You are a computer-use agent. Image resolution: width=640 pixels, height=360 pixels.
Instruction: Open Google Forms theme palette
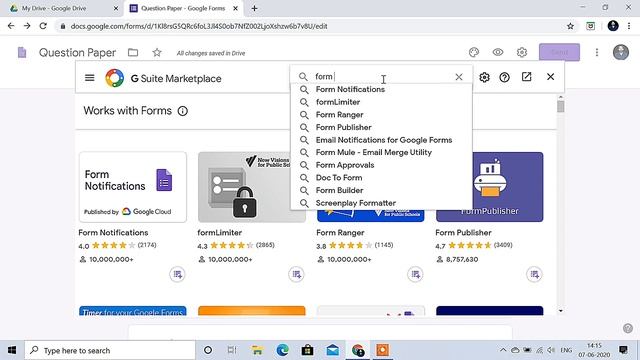473,52
